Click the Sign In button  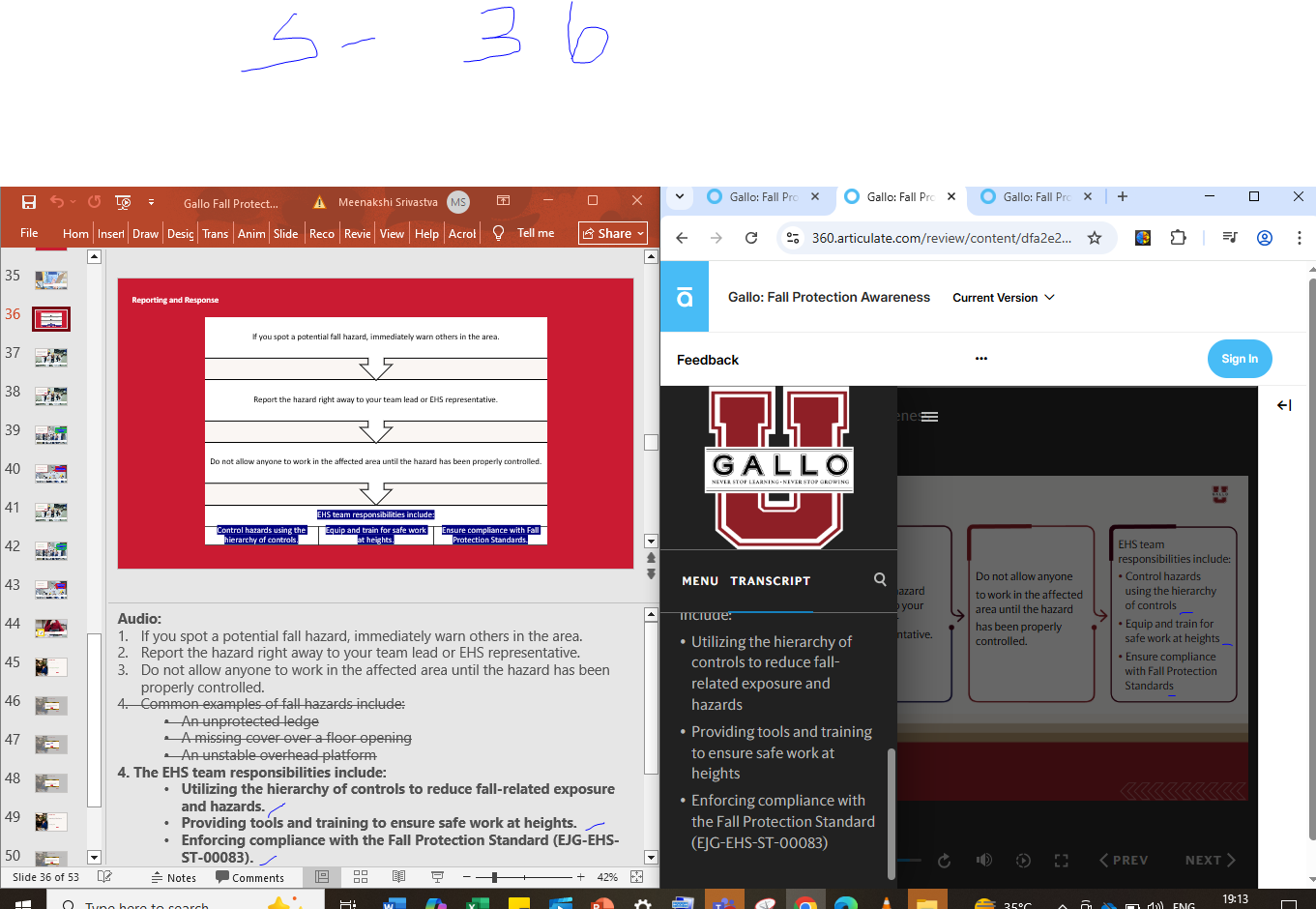(x=1240, y=359)
